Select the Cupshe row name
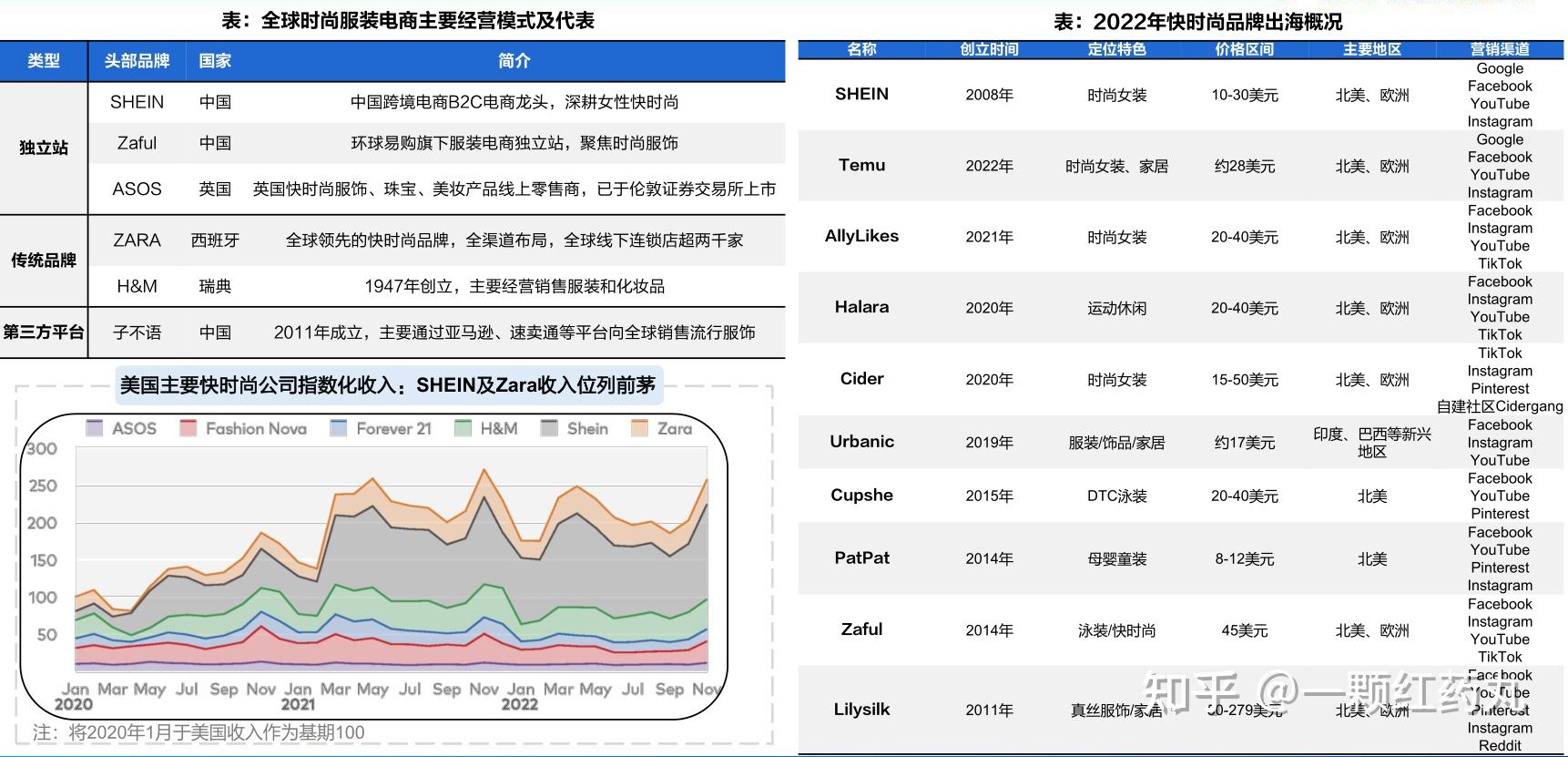Viewport: 1568px width, 757px height. click(x=861, y=495)
